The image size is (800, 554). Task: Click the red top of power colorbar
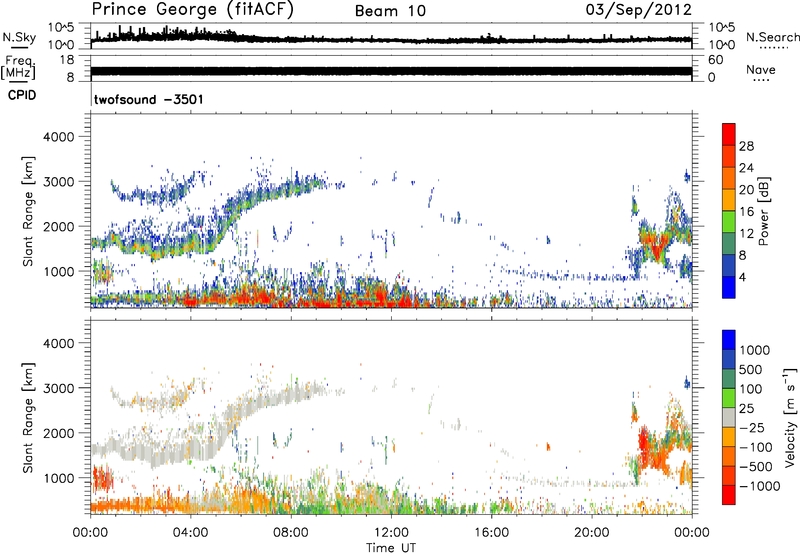tap(729, 134)
